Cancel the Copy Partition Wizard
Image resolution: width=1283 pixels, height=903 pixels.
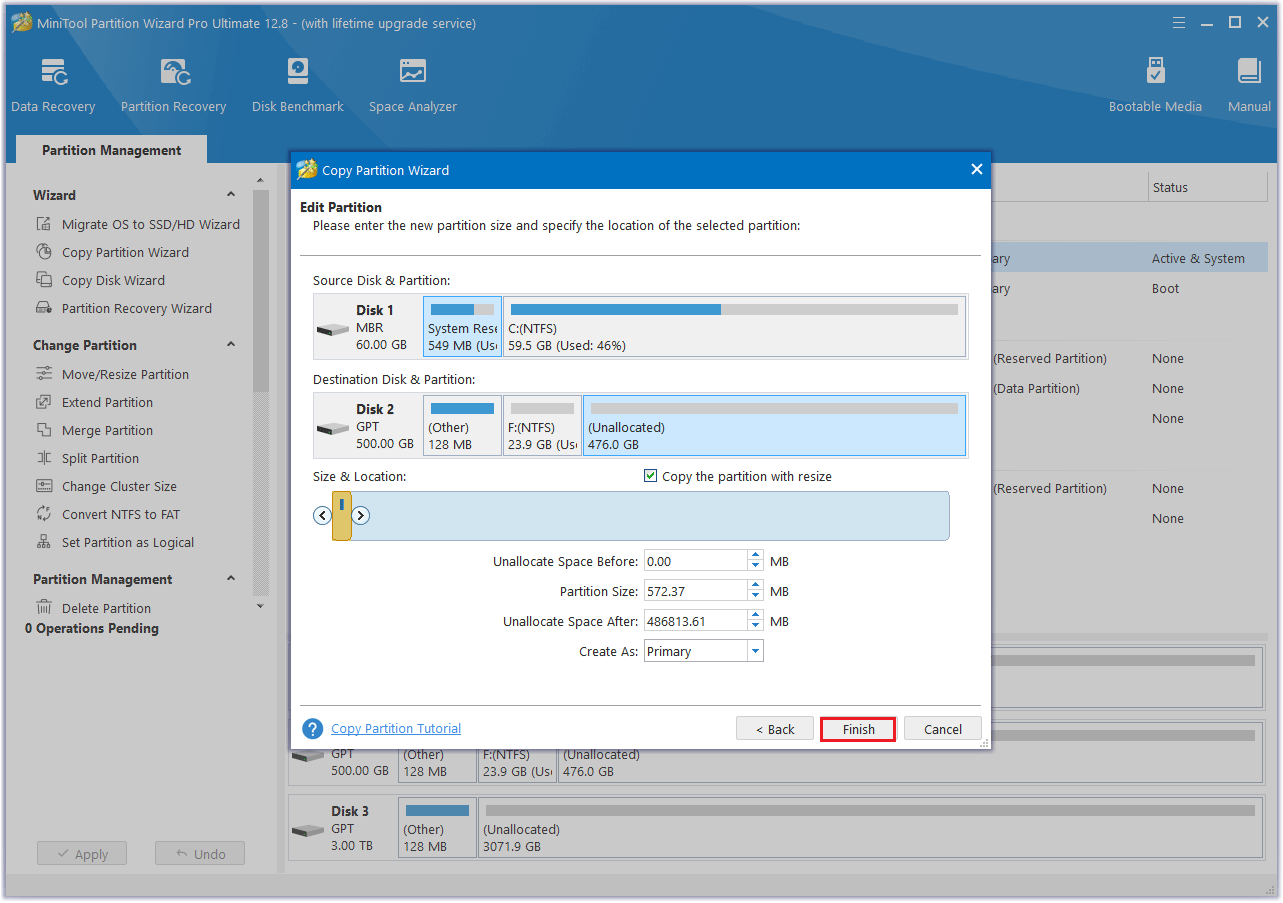[x=943, y=729]
